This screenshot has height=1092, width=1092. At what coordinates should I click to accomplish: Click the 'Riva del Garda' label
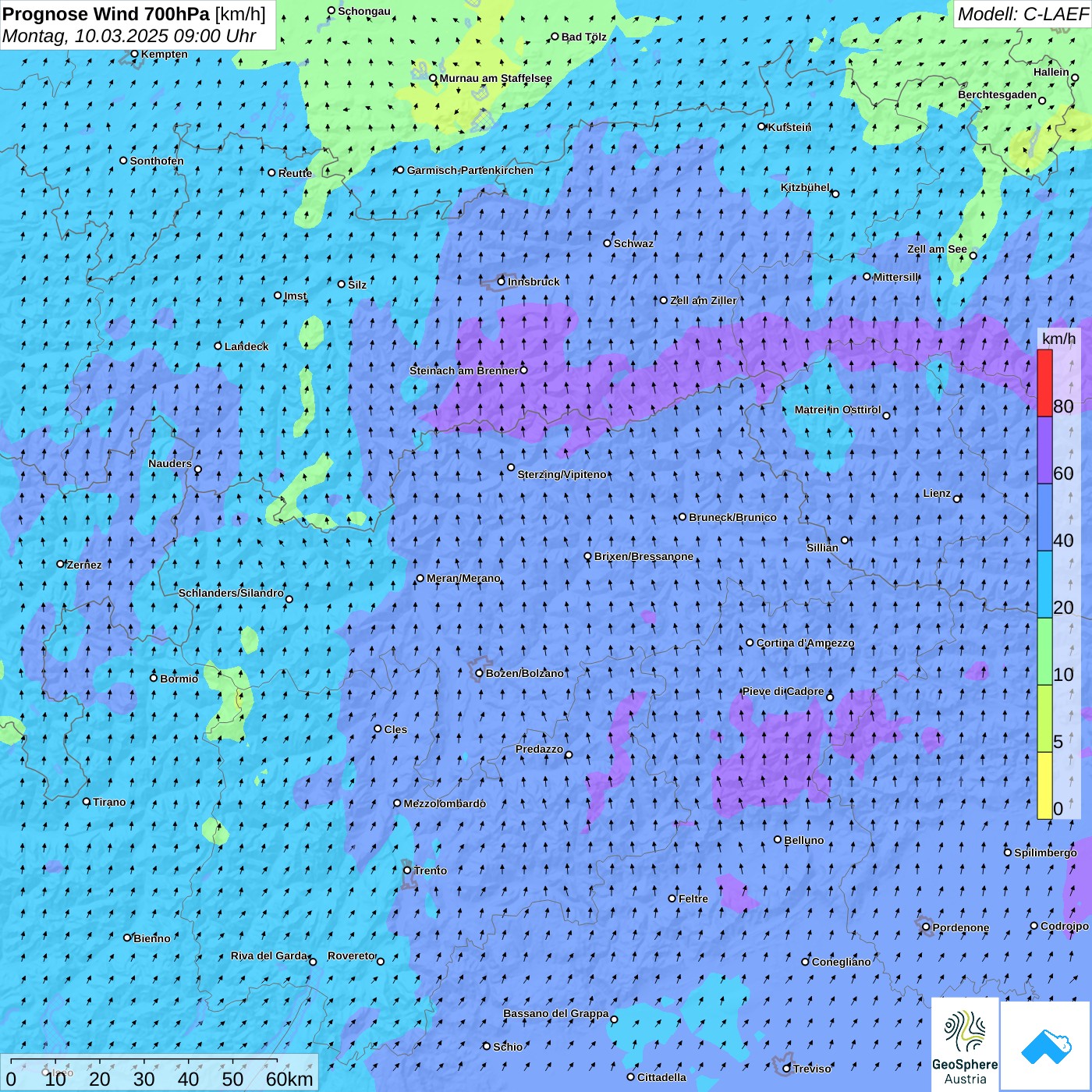(270, 955)
